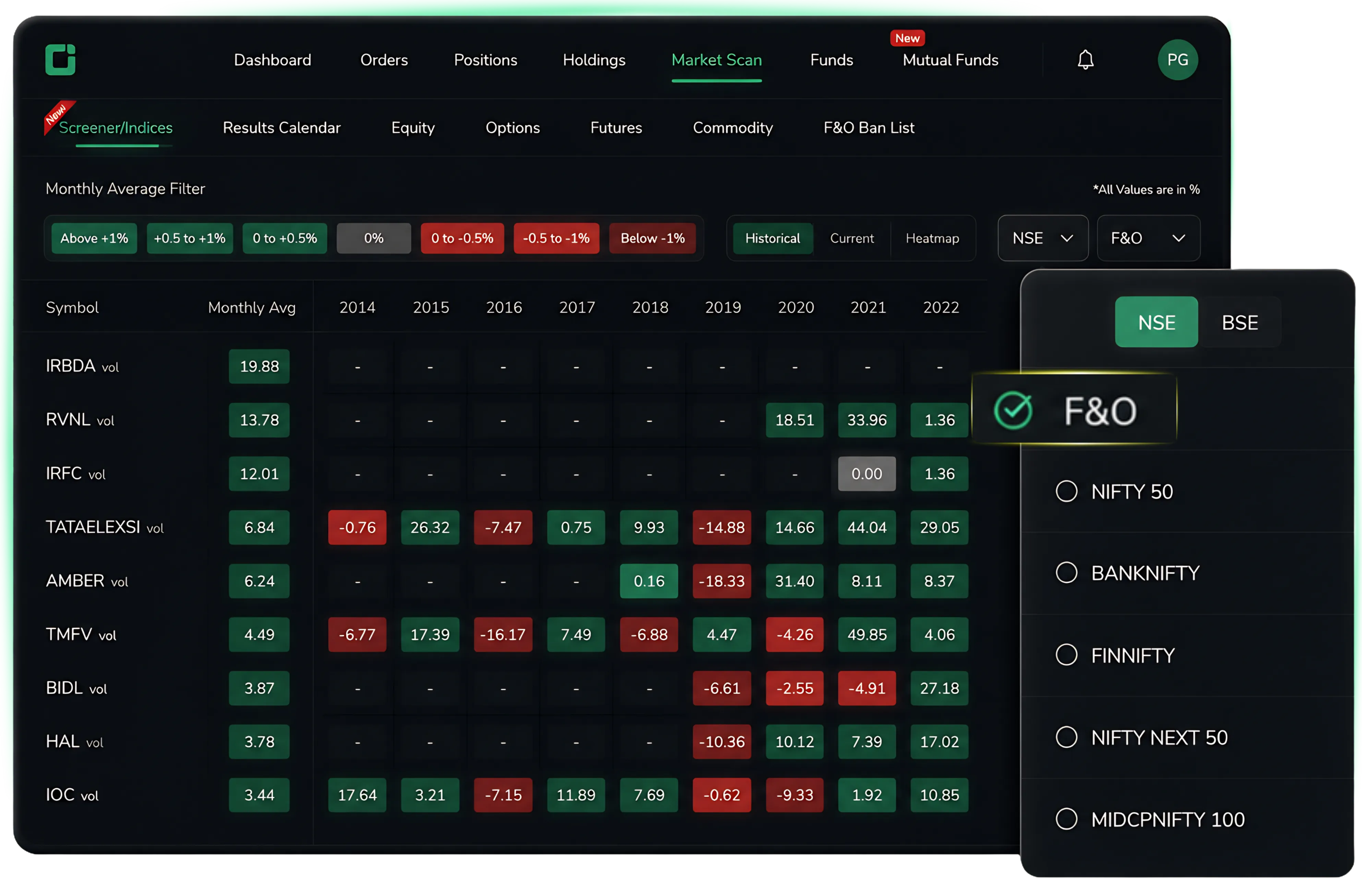The height and width of the screenshot is (896, 1362).
Task: Open the Orders tab
Action: coord(384,60)
